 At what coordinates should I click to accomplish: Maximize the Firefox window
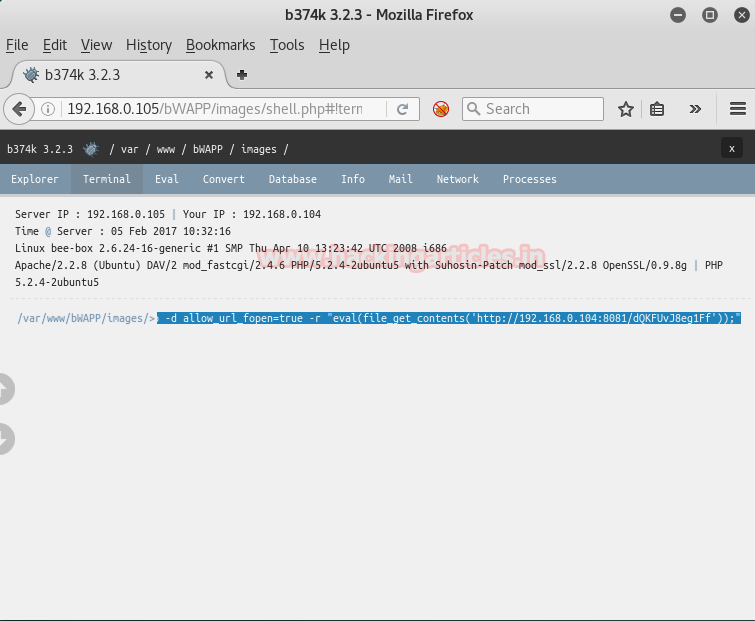click(710, 15)
